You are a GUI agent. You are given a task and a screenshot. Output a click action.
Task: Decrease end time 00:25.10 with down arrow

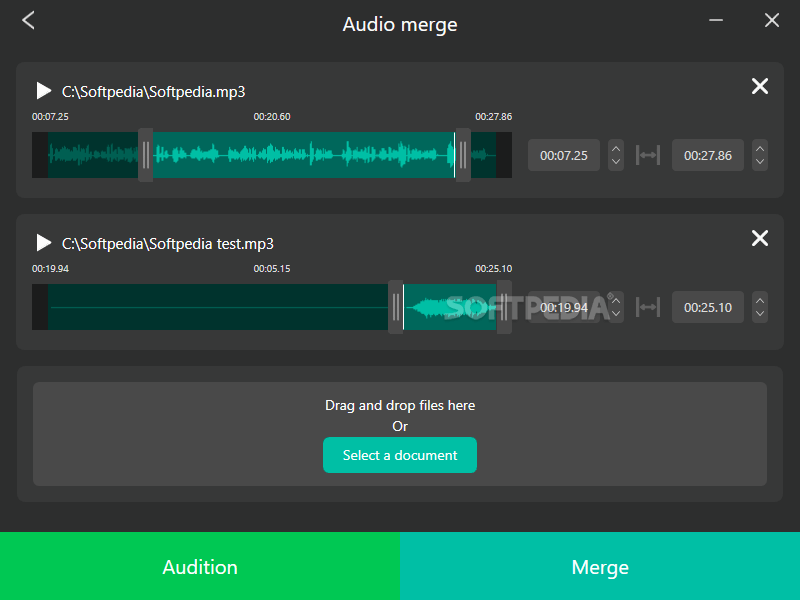click(x=760, y=314)
